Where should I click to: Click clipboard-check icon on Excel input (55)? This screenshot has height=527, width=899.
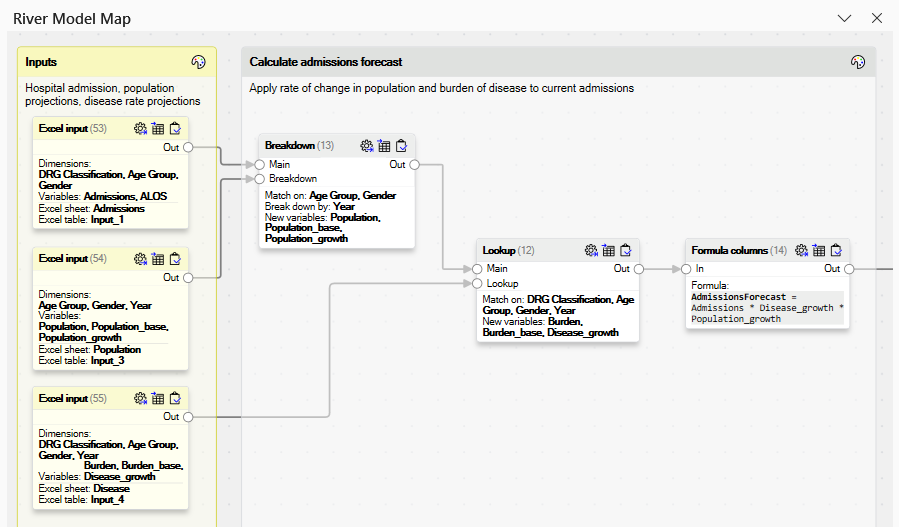coord(175,398)
